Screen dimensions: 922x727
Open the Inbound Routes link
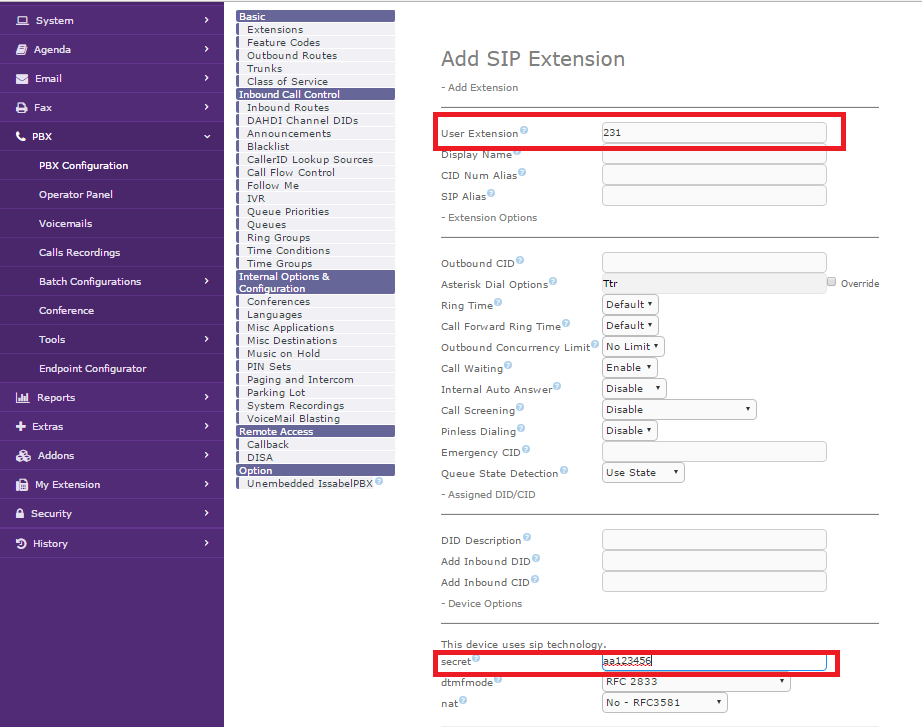coord(288,107)
